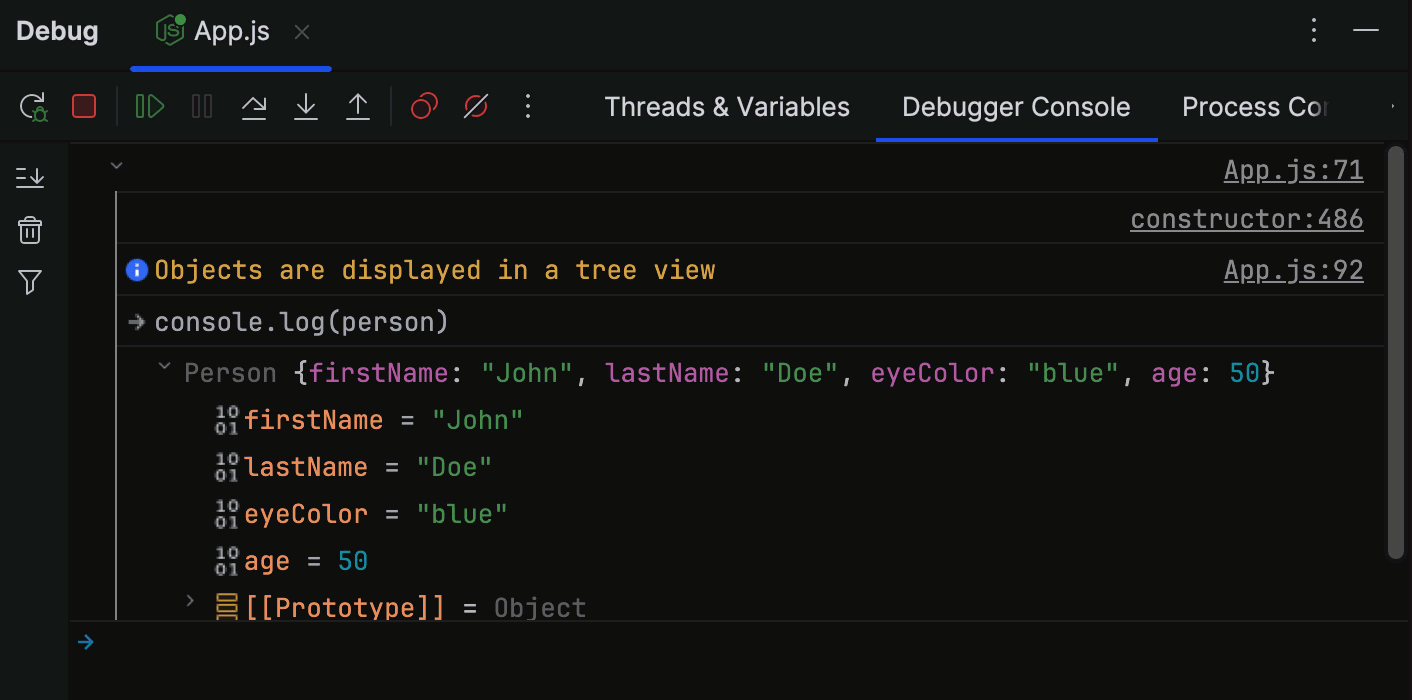Navigate to App.js:92 via link
Viewport: 1412px width, 700px height.
[x=1293, y=269]
